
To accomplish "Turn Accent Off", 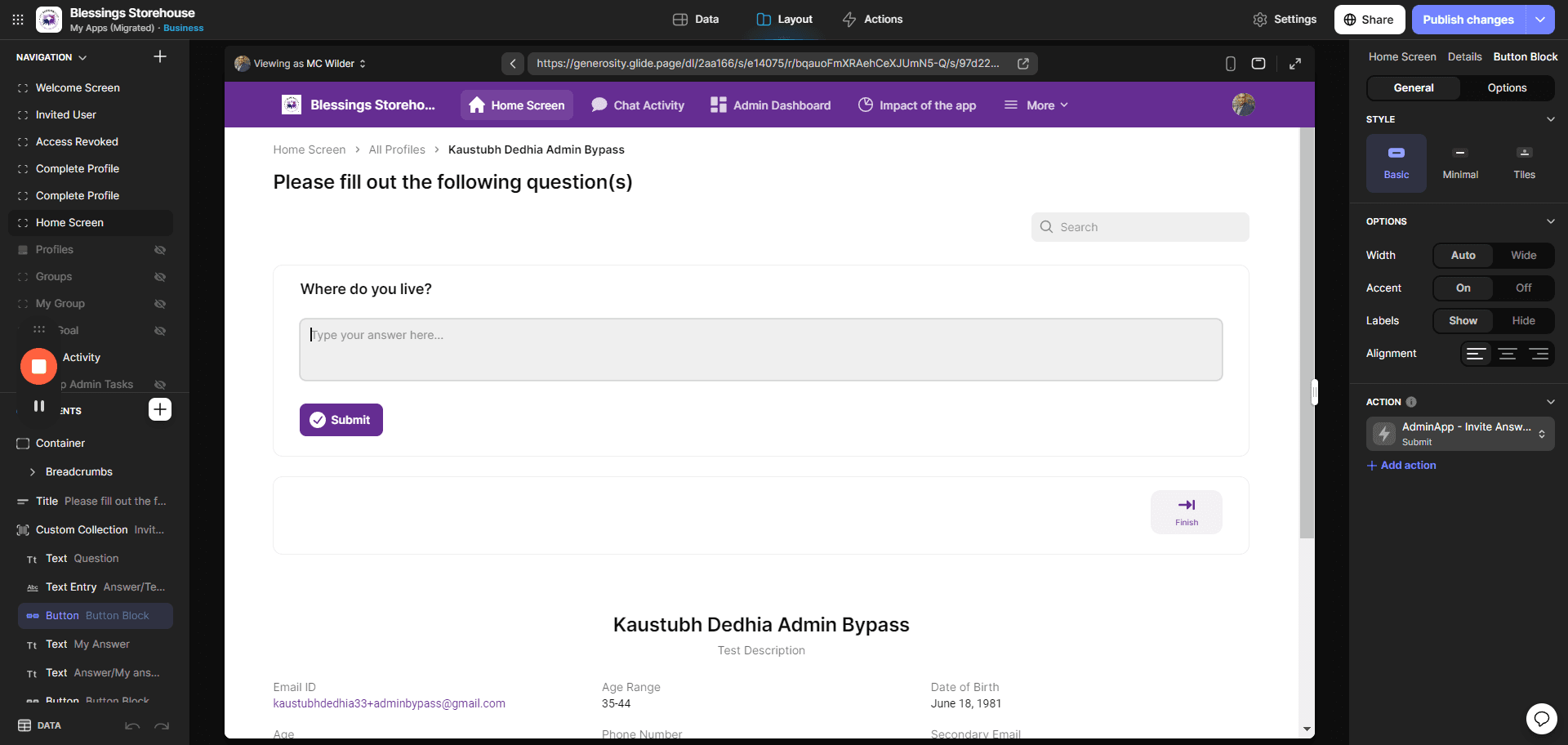I will point(1523,288).
